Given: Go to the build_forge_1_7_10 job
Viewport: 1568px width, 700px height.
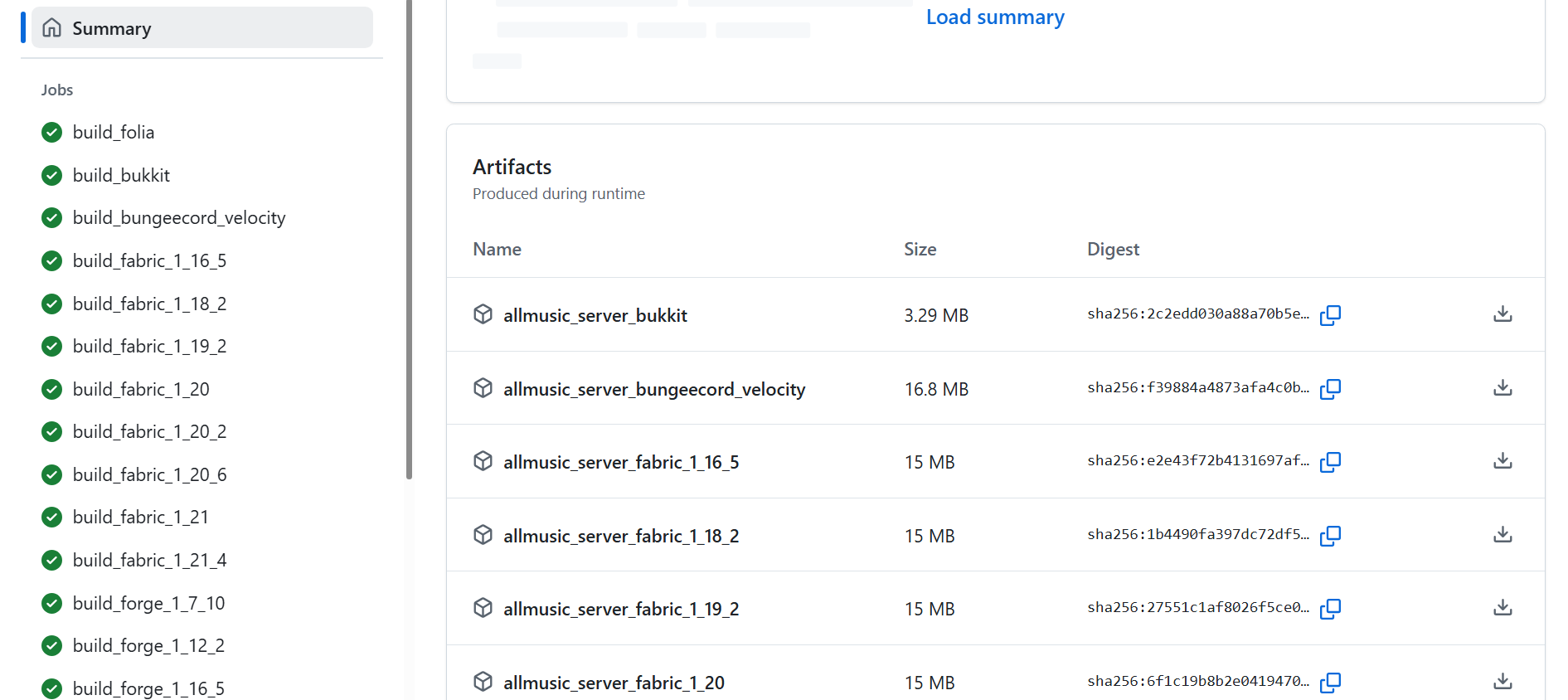Looking at the screenshot, I should click(148, 604).
